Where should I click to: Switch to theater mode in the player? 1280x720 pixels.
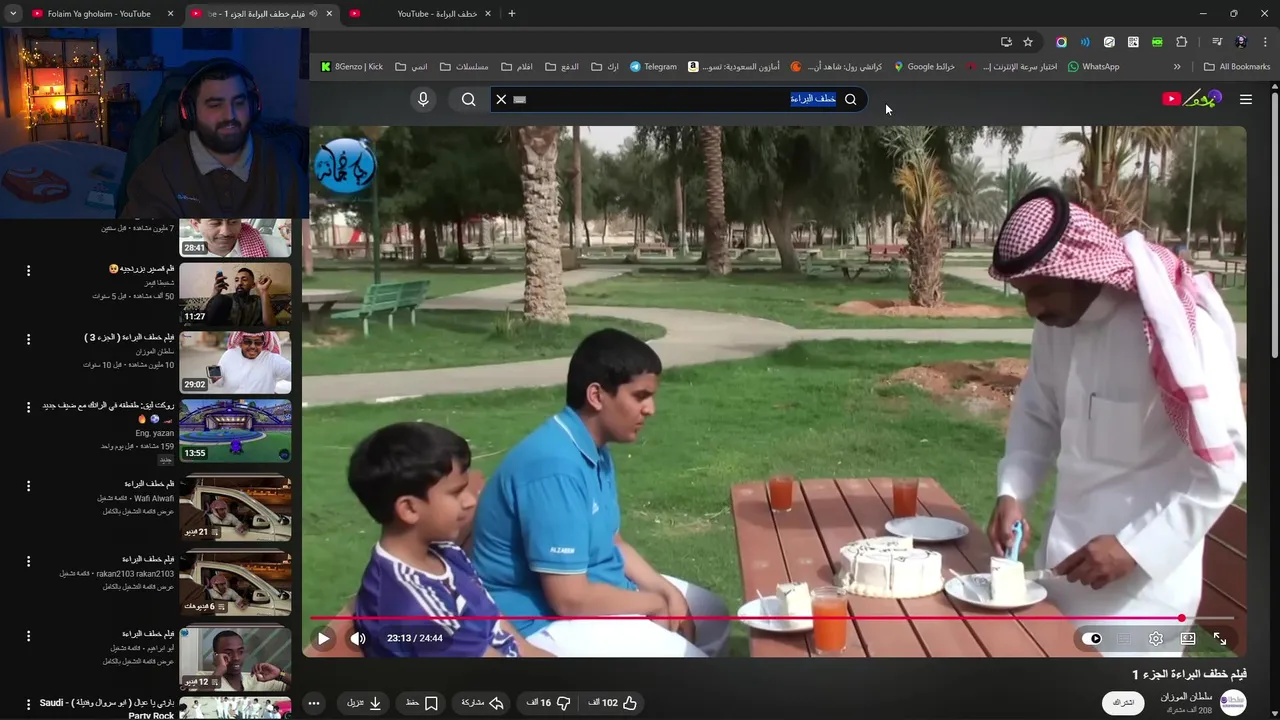[x=1188, y=638]
